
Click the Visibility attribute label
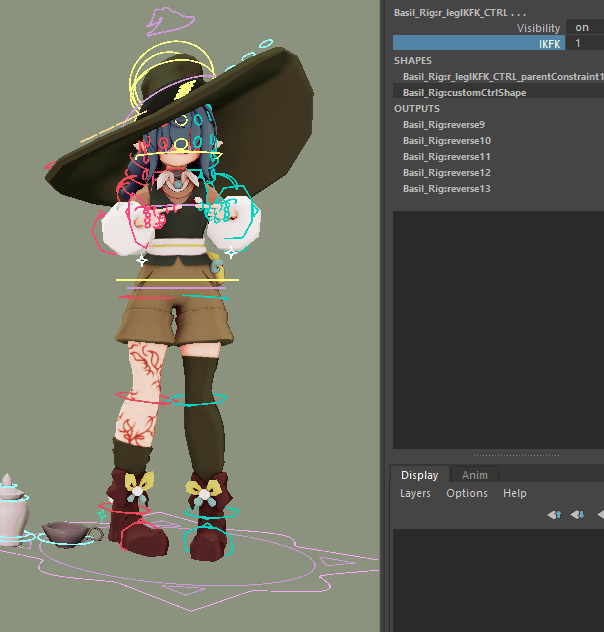click(538, 28)
